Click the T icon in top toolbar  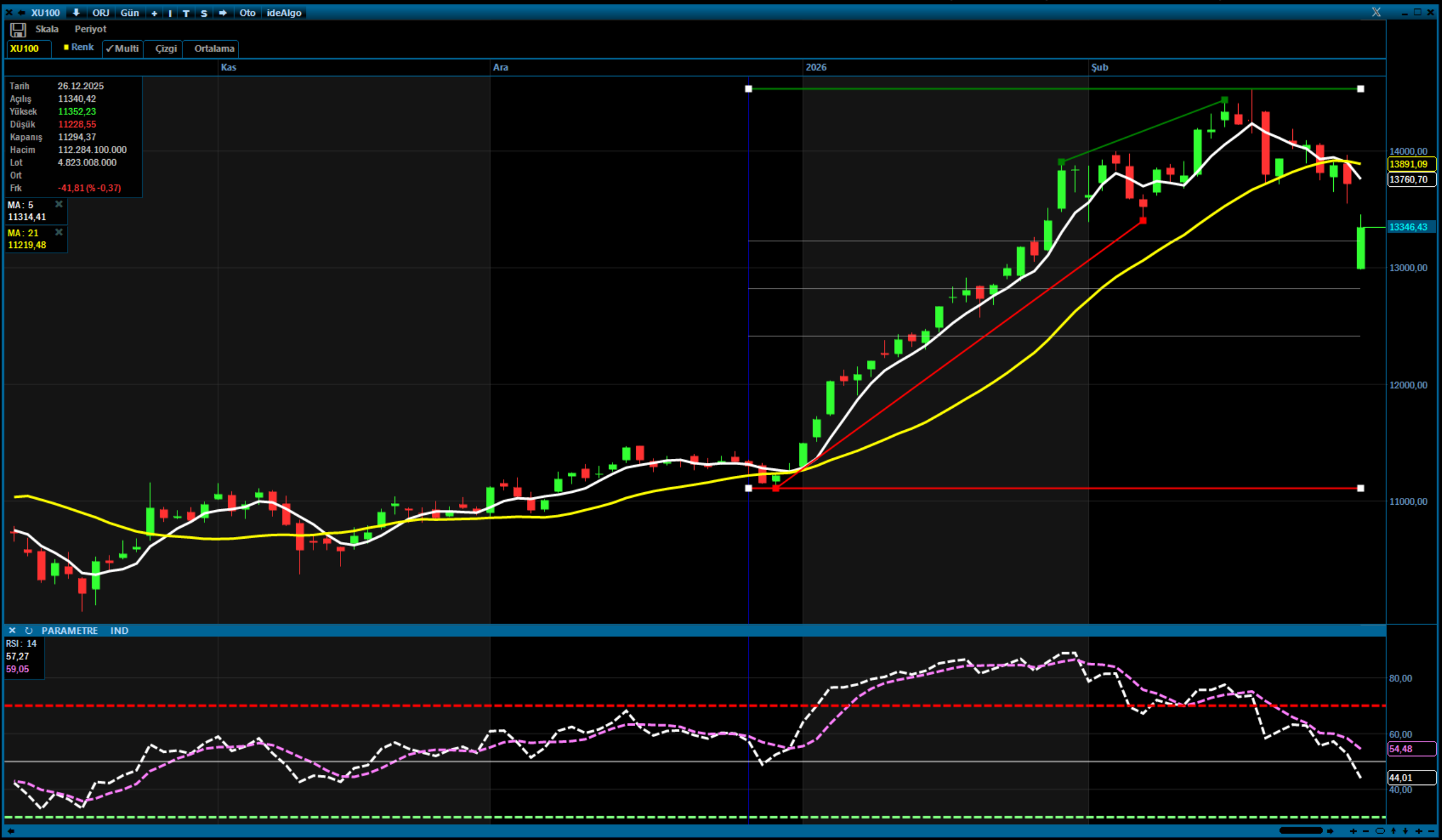(x=186, y=12)
